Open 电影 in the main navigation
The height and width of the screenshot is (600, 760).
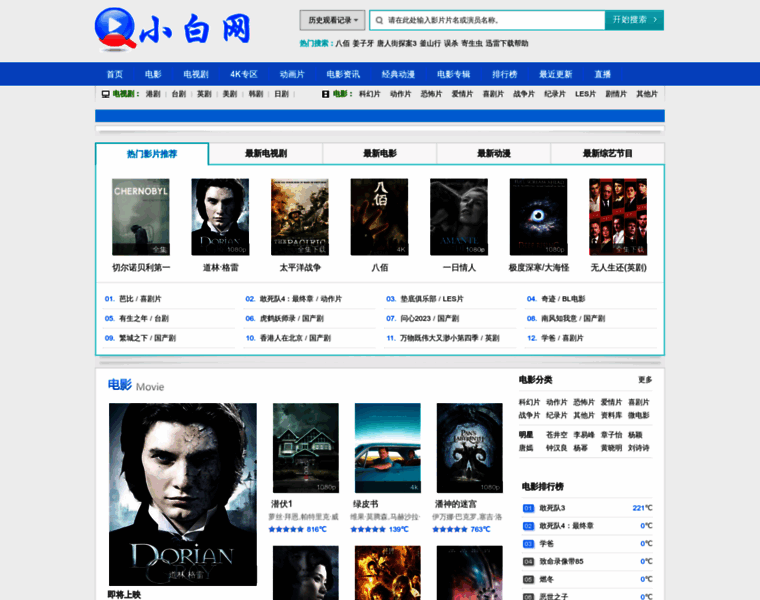153,74
